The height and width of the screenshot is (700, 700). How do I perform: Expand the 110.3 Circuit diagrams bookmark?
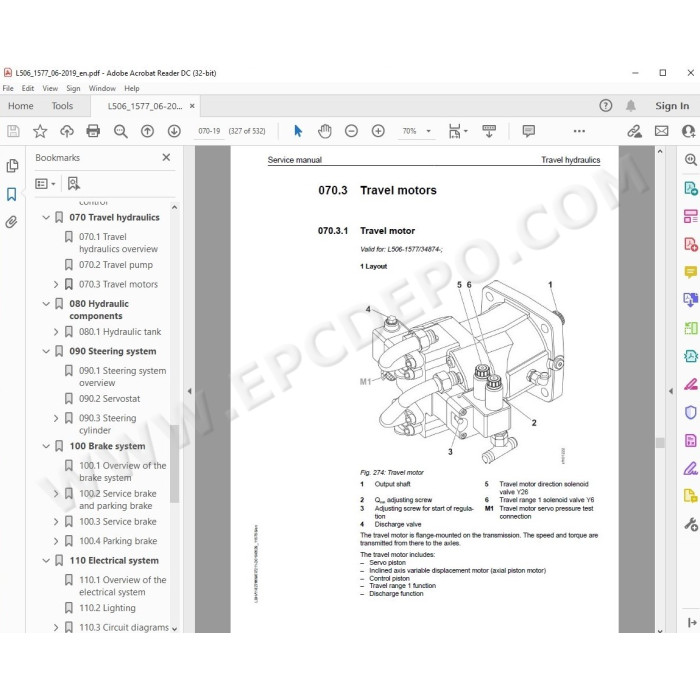pos(56,627)
